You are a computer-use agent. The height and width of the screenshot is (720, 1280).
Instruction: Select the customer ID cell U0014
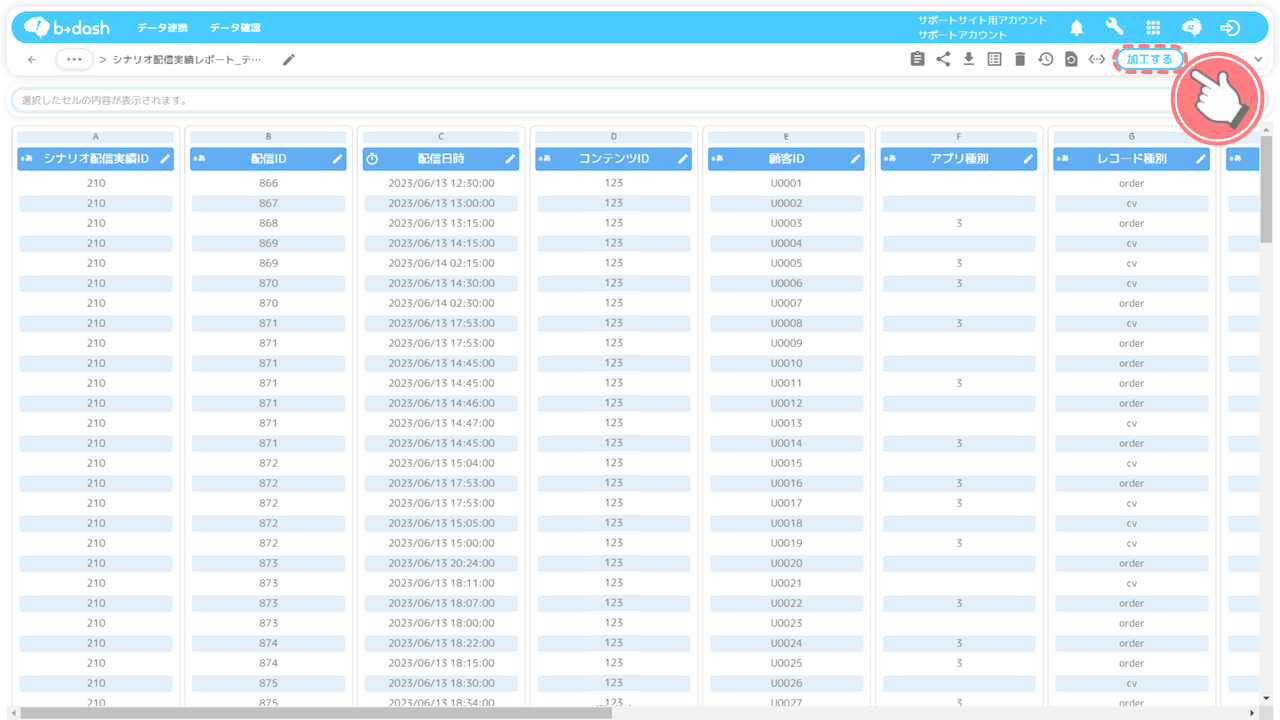(786, 443)
